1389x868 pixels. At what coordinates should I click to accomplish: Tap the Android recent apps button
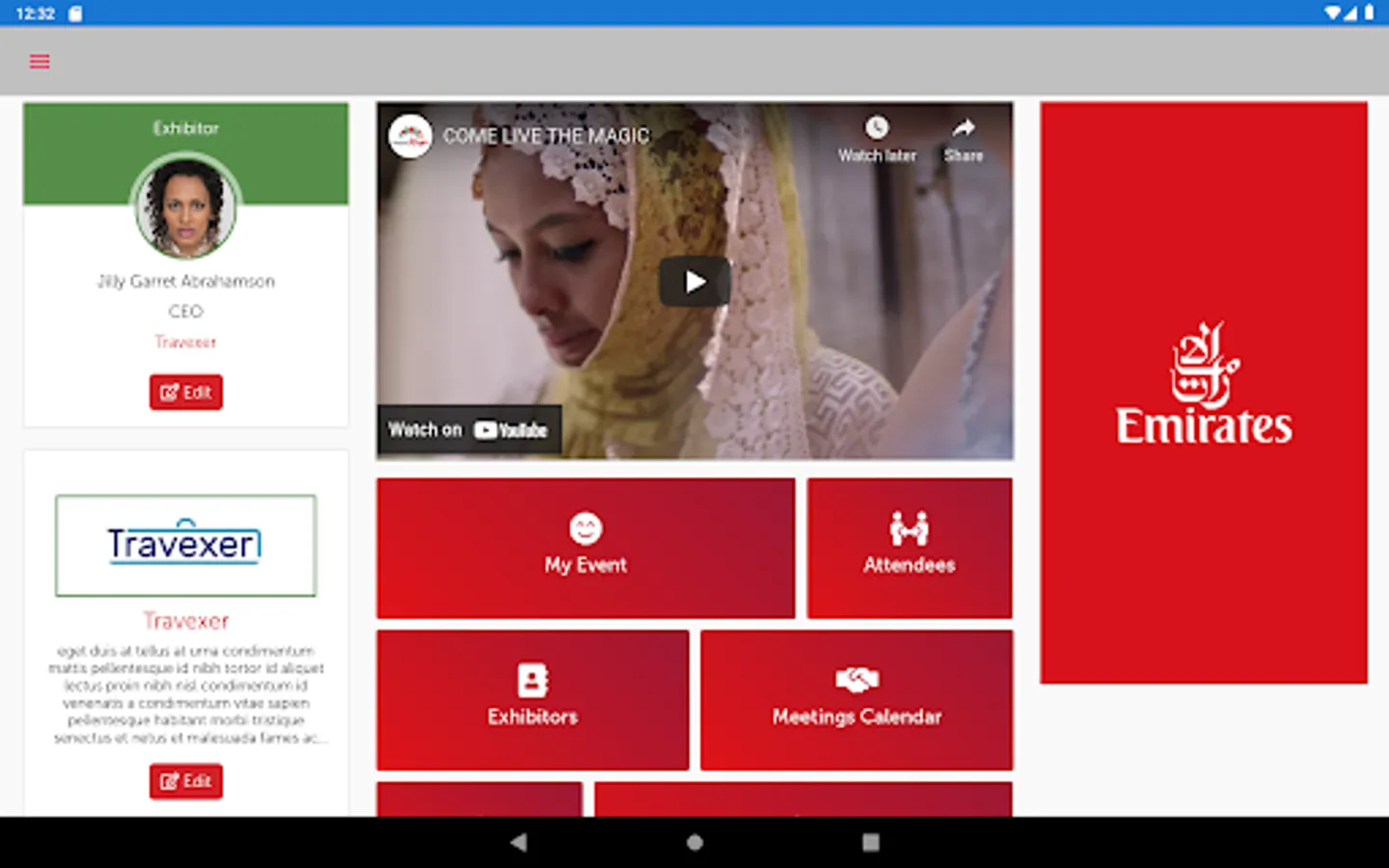pos(870,842)
